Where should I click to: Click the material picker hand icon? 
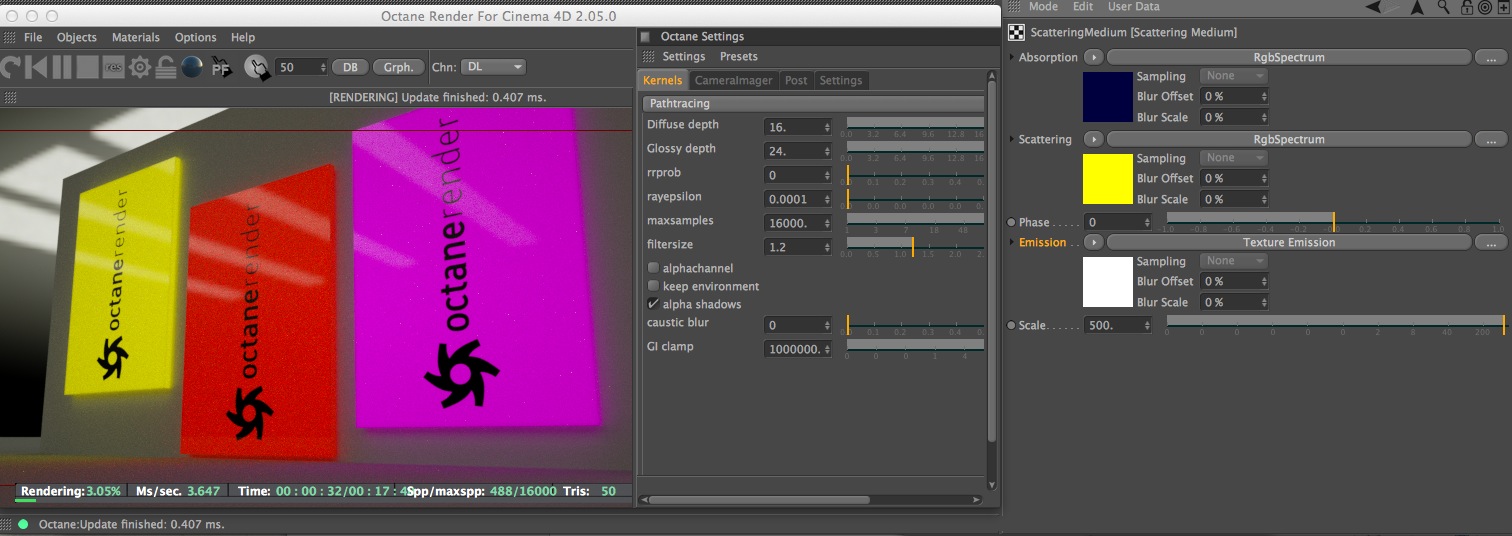257,67
